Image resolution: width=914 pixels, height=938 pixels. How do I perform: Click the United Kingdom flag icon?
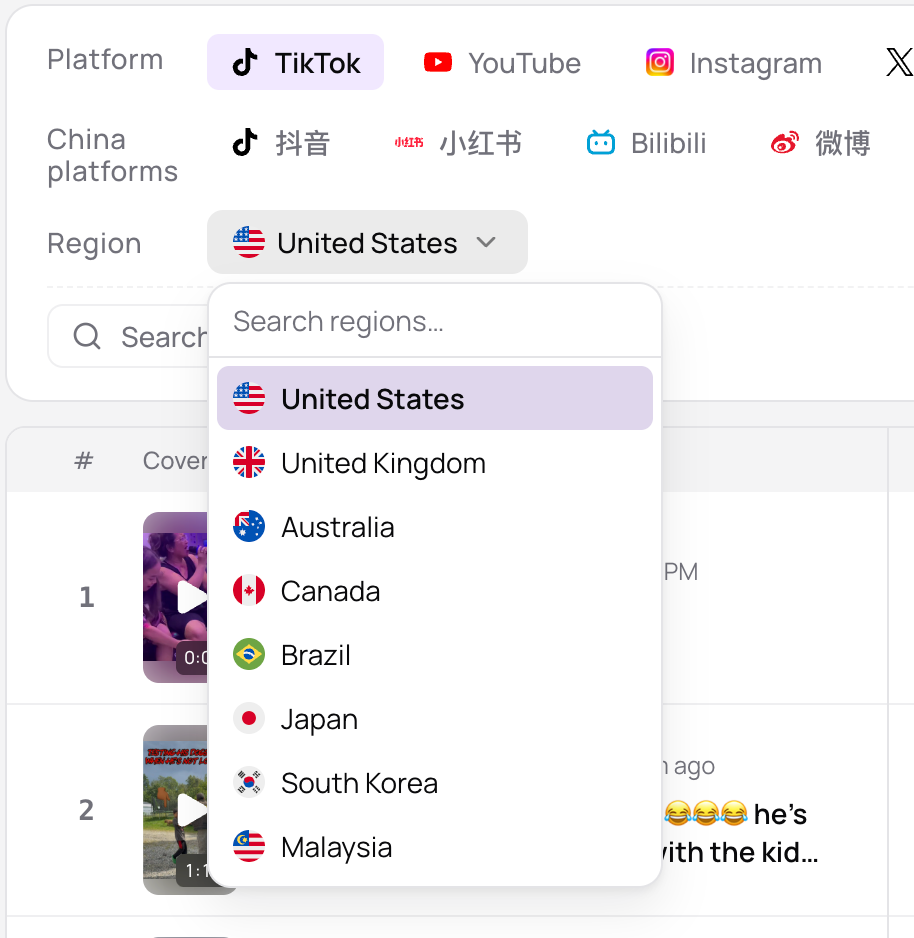[249, 462]
